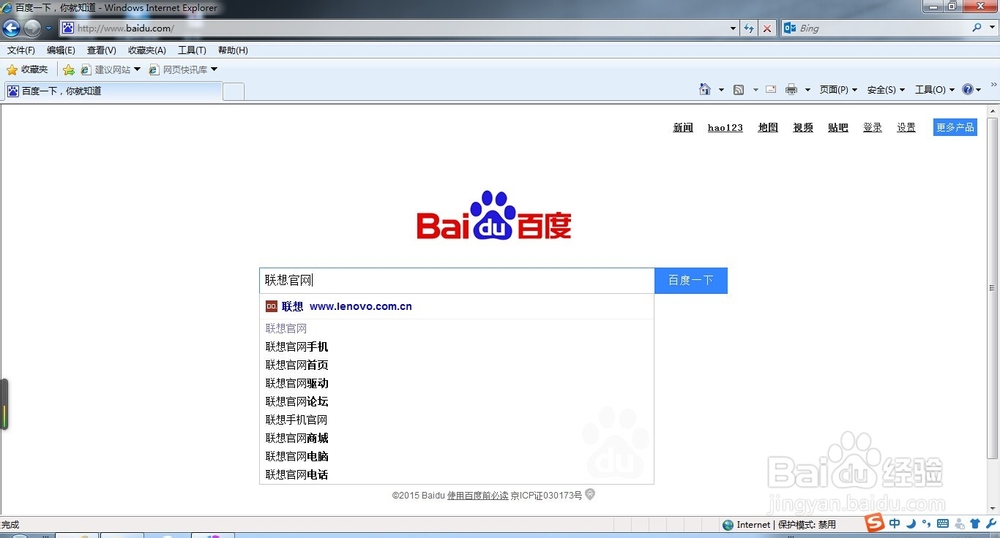This screenshot has width=1000, height=538.
Task: Select suggestion 联想官网电脑
Action: click(x=457, y=456)
